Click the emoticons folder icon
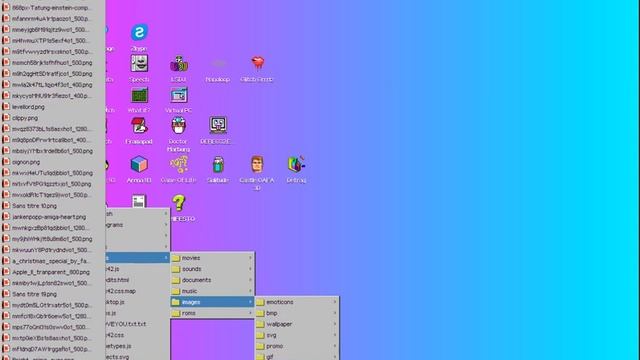This screenshot has height=360, width=640. point(260,302)
